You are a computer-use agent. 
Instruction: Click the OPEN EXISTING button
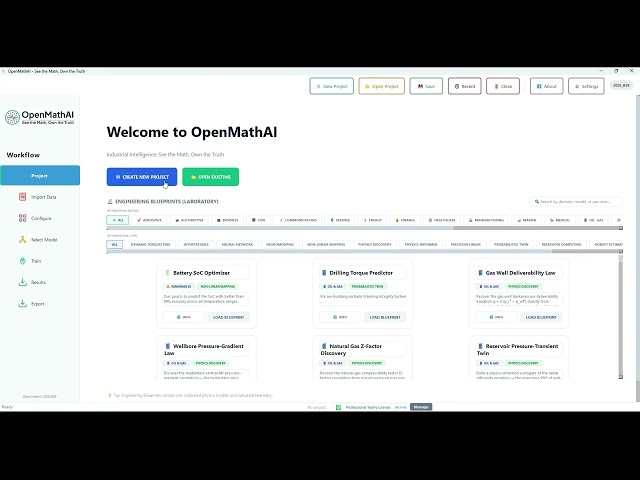pyautogui.click(x=211, y=177)
